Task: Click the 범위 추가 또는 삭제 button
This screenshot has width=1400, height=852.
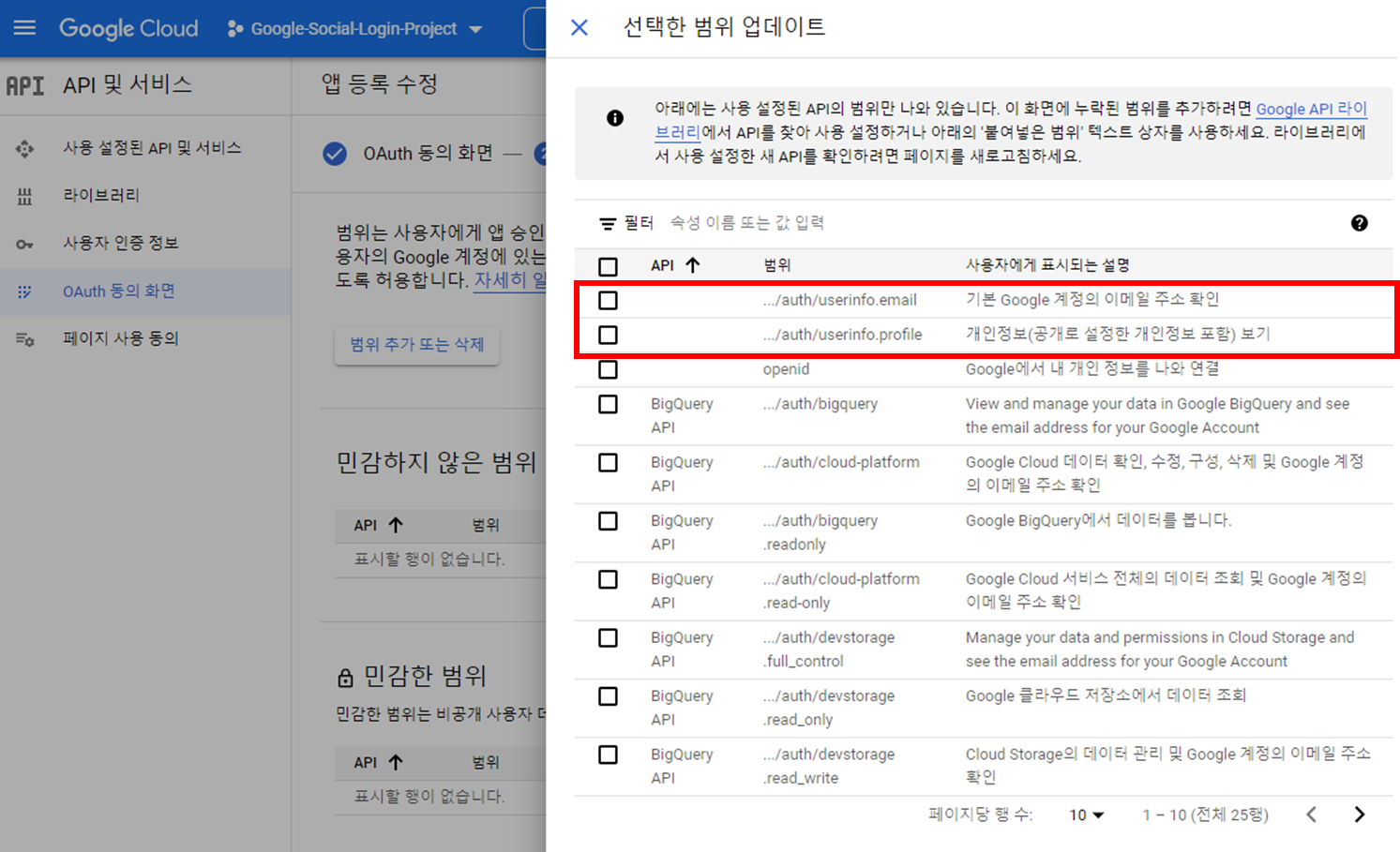Action: pos(417,345)
